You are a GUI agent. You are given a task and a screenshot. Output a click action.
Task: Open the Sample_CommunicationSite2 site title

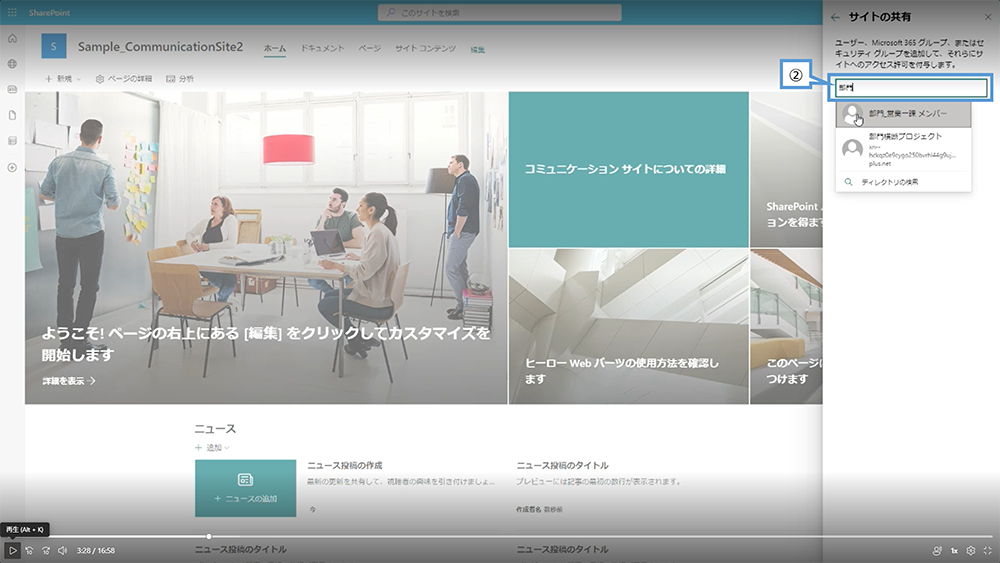click(x=160, y=47)
